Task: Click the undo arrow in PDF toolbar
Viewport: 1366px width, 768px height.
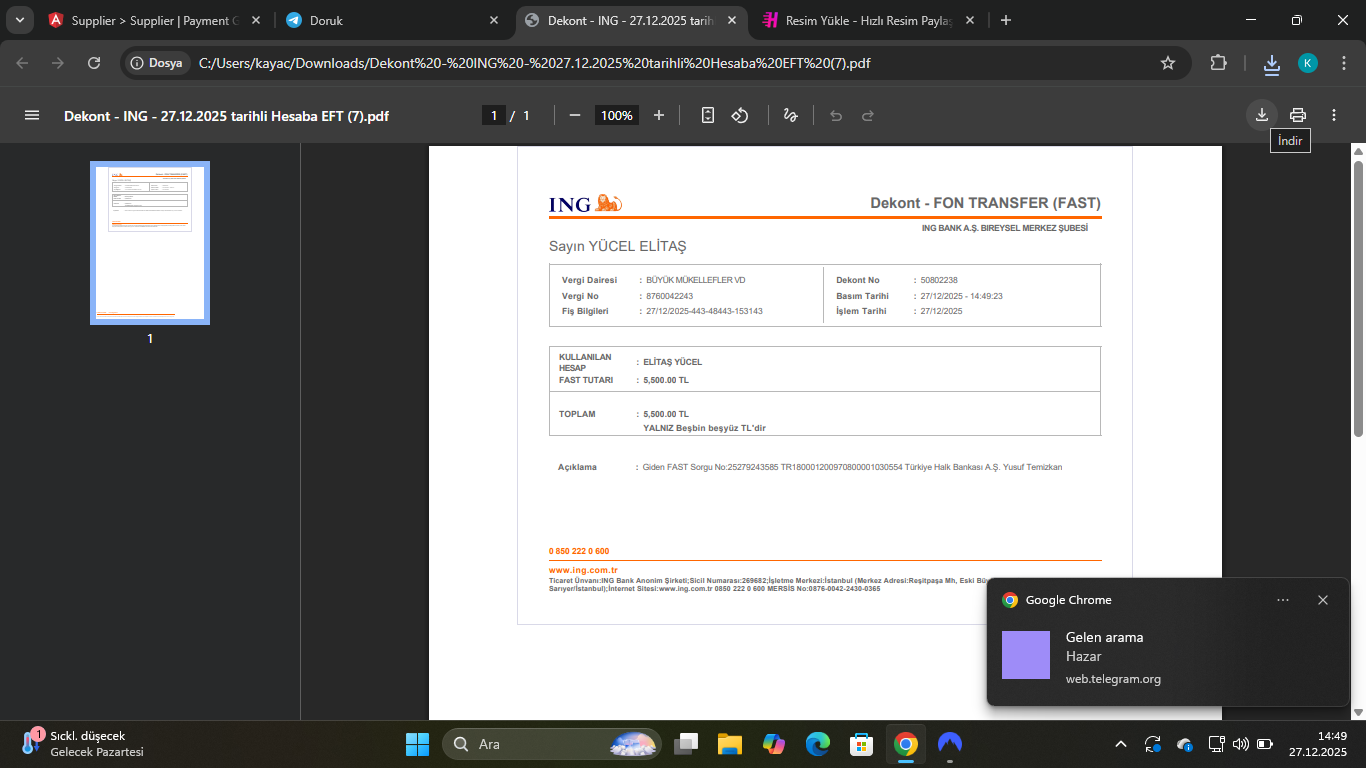Action: [836, 115]
